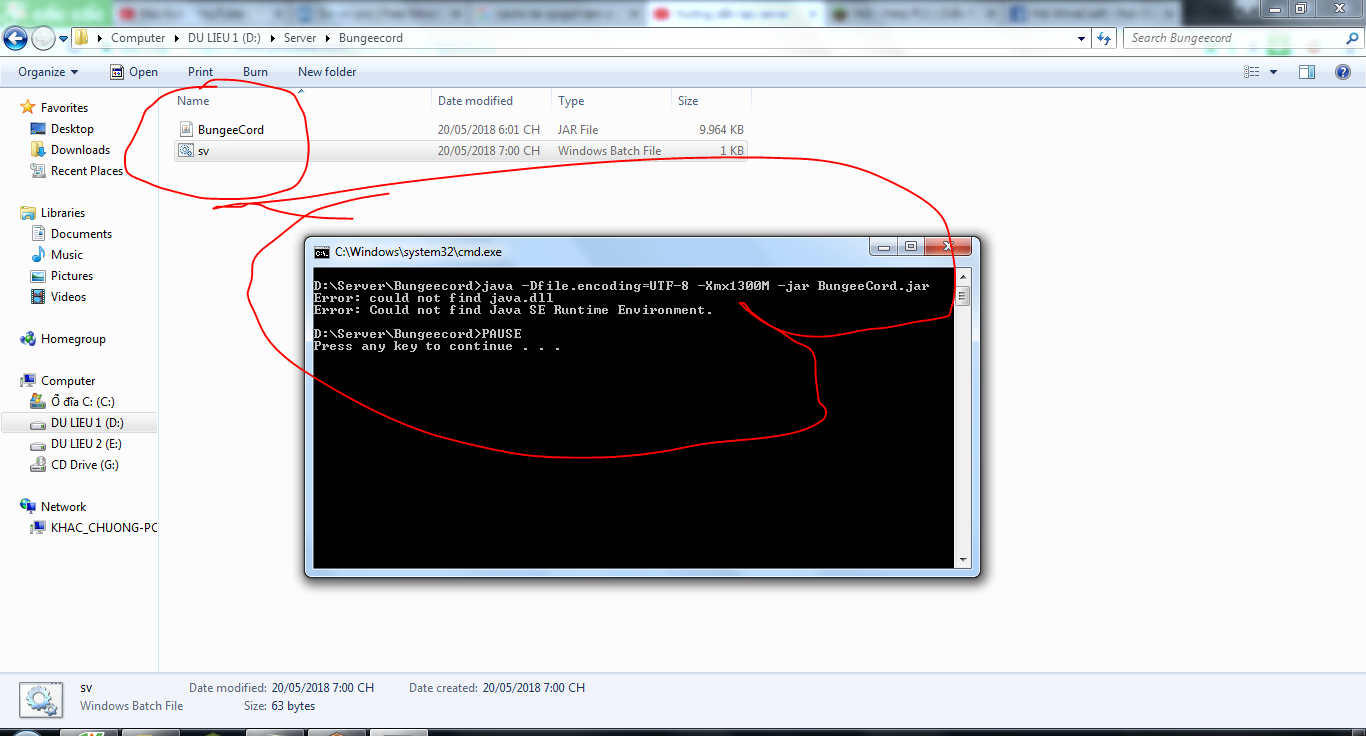Screen dimensions: 1366x736
Task: Open Desktop in Favorites
Action: coord(72,129)
